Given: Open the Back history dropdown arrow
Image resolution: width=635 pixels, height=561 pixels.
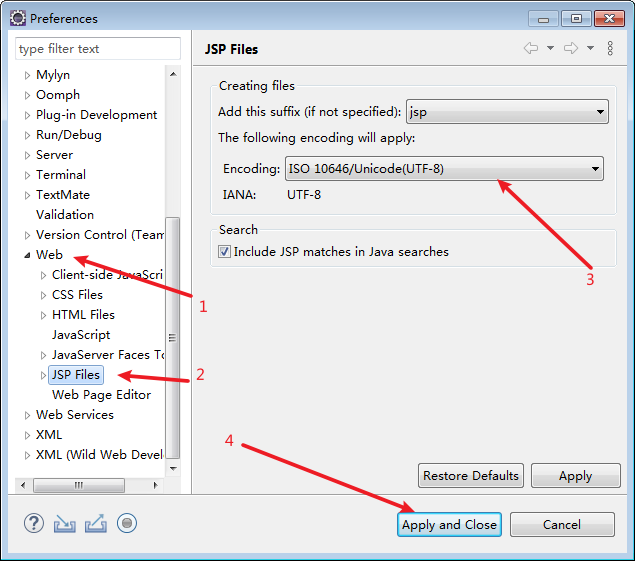Looking at the screenshot, I should coord(550,48).
